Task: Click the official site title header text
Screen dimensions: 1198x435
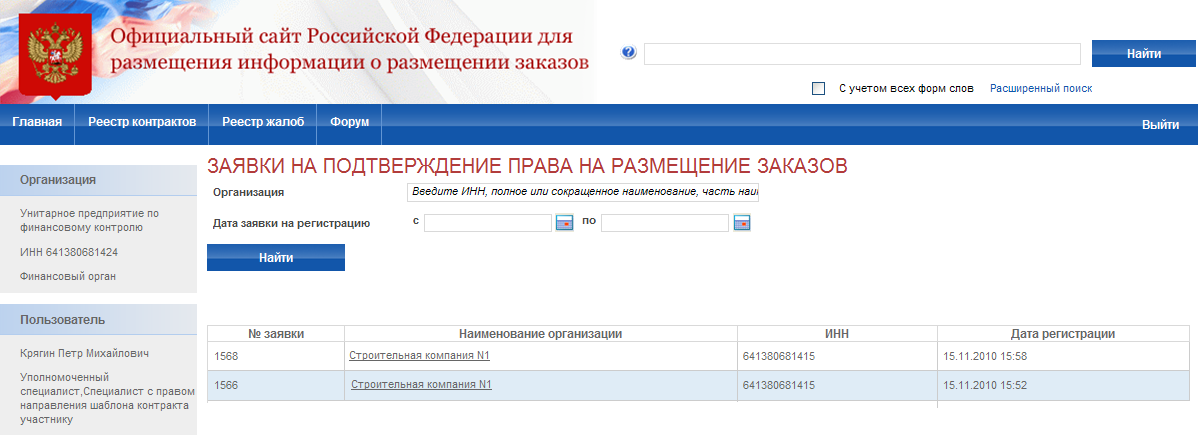Action: click(x=350, y=49)
